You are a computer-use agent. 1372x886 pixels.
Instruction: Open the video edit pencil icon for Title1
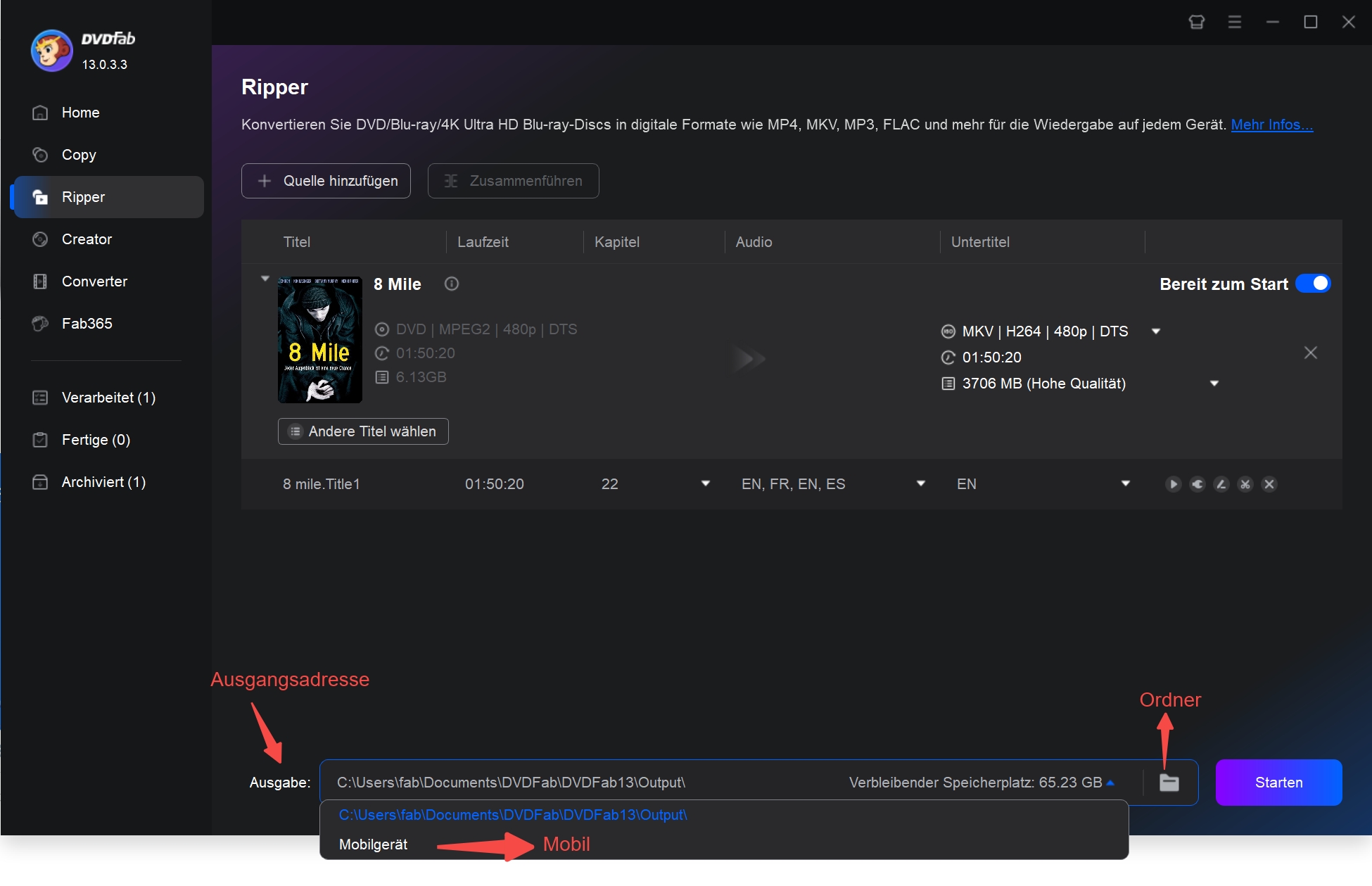click(x=1221, y=484)
